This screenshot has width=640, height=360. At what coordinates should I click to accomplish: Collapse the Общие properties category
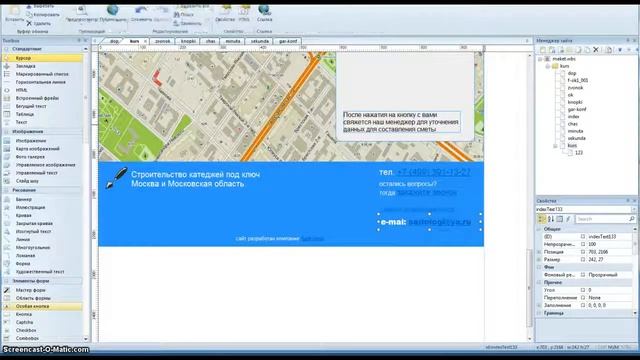click(x=538, y=229)
